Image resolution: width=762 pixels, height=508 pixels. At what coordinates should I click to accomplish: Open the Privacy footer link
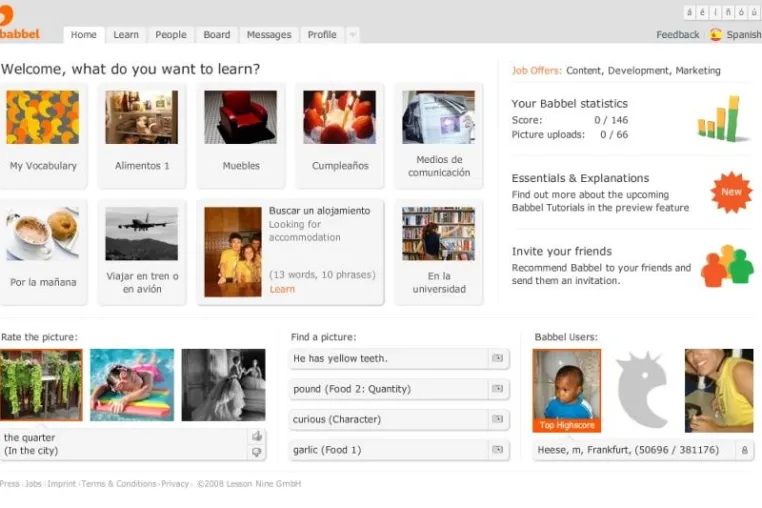coord(175,484)
